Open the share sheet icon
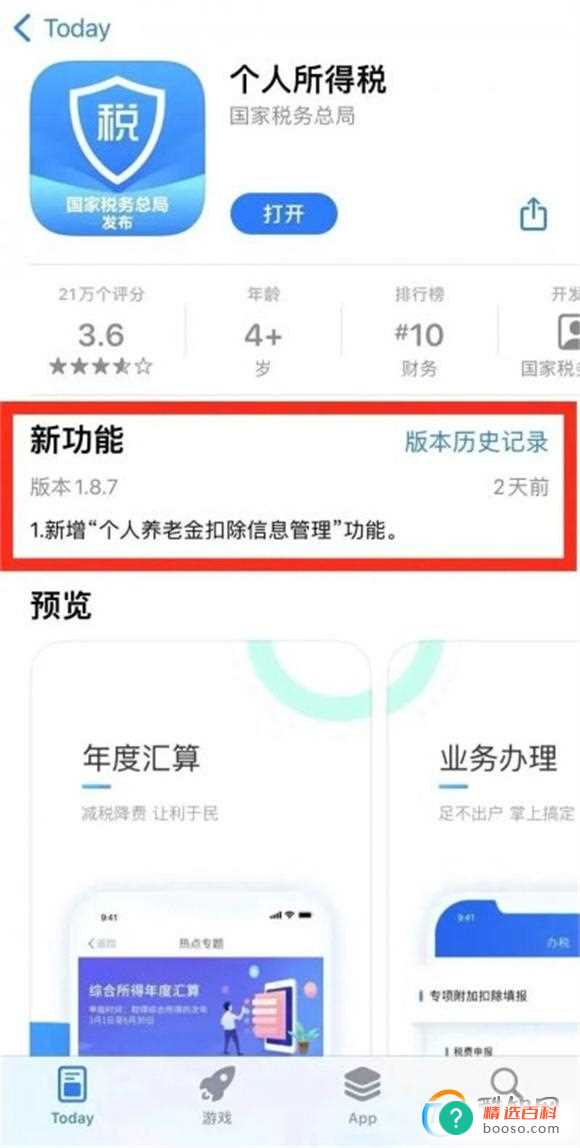Screen dimensions: 580x1148 (534, 215)
